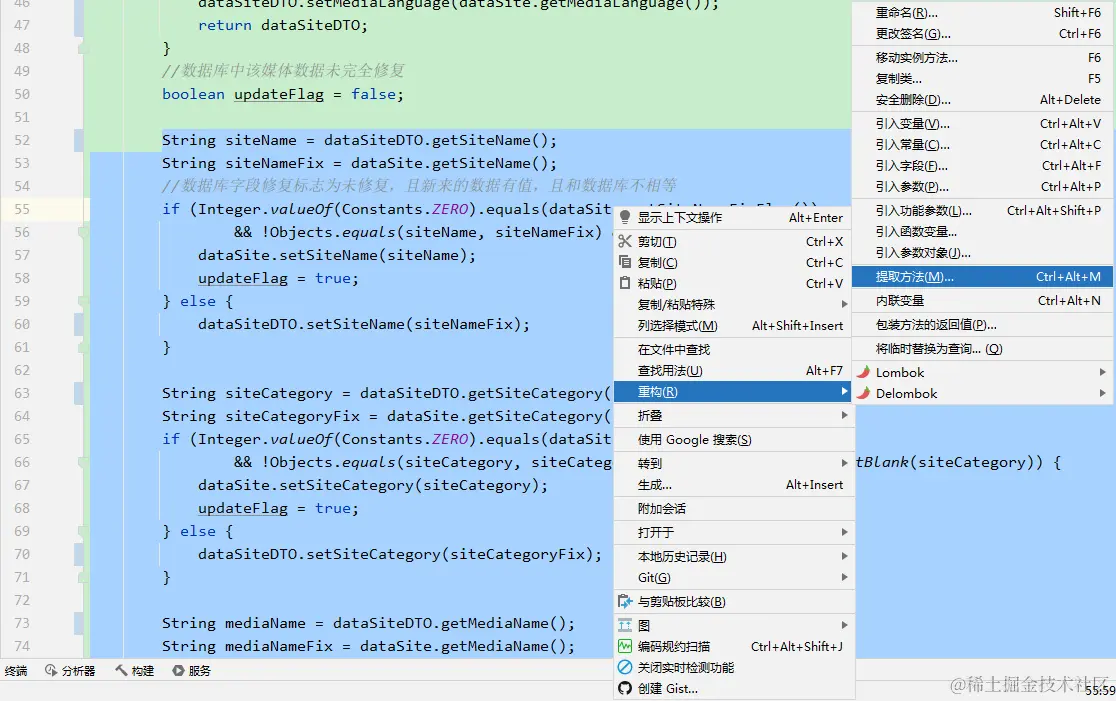Image resolution: width=1116 pixels, height=701 pixels.
Task: Click the fold marker at line 59
Action: click(x=83, y=301)
